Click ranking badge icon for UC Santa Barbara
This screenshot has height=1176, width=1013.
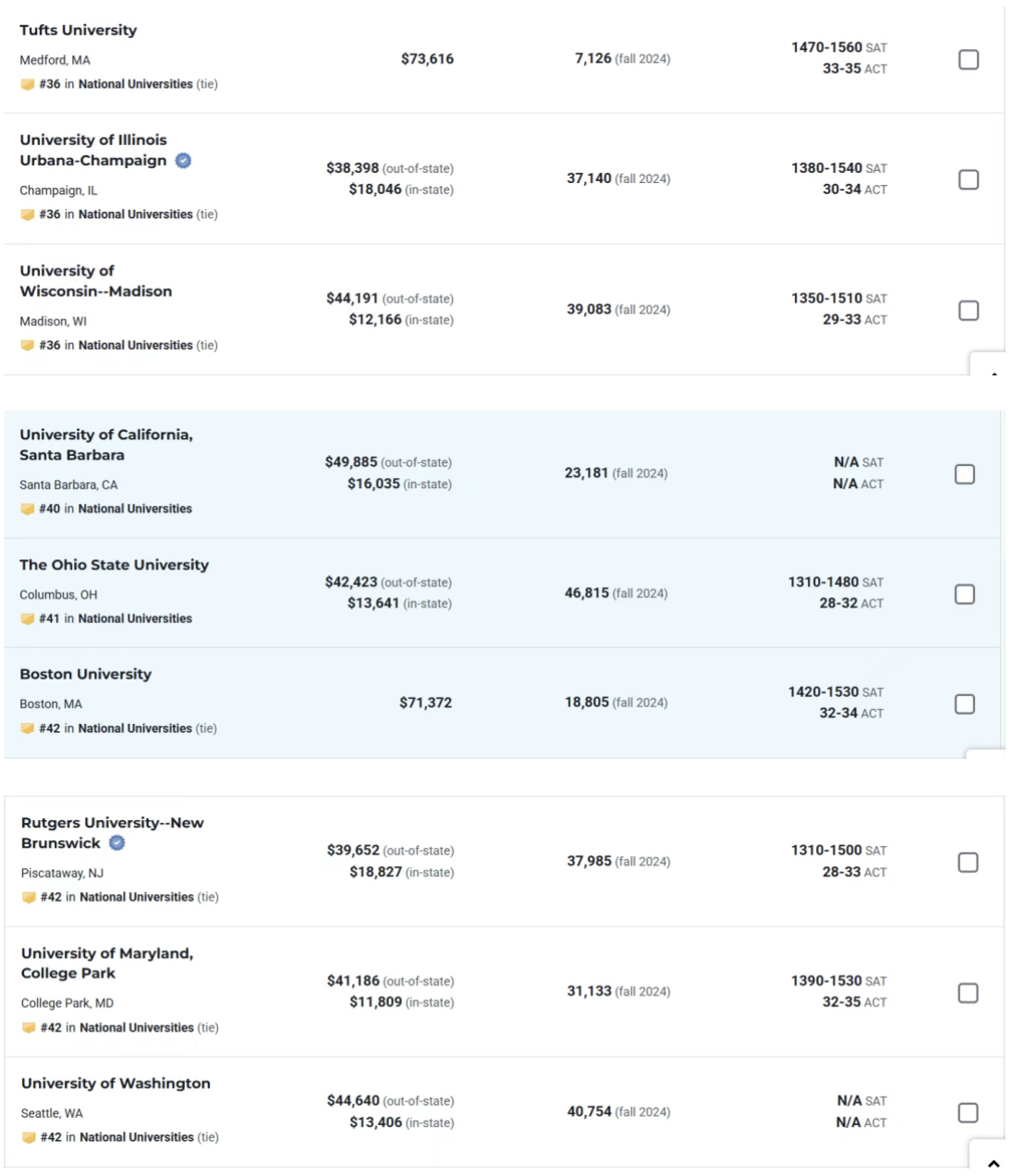coord(28,508)
